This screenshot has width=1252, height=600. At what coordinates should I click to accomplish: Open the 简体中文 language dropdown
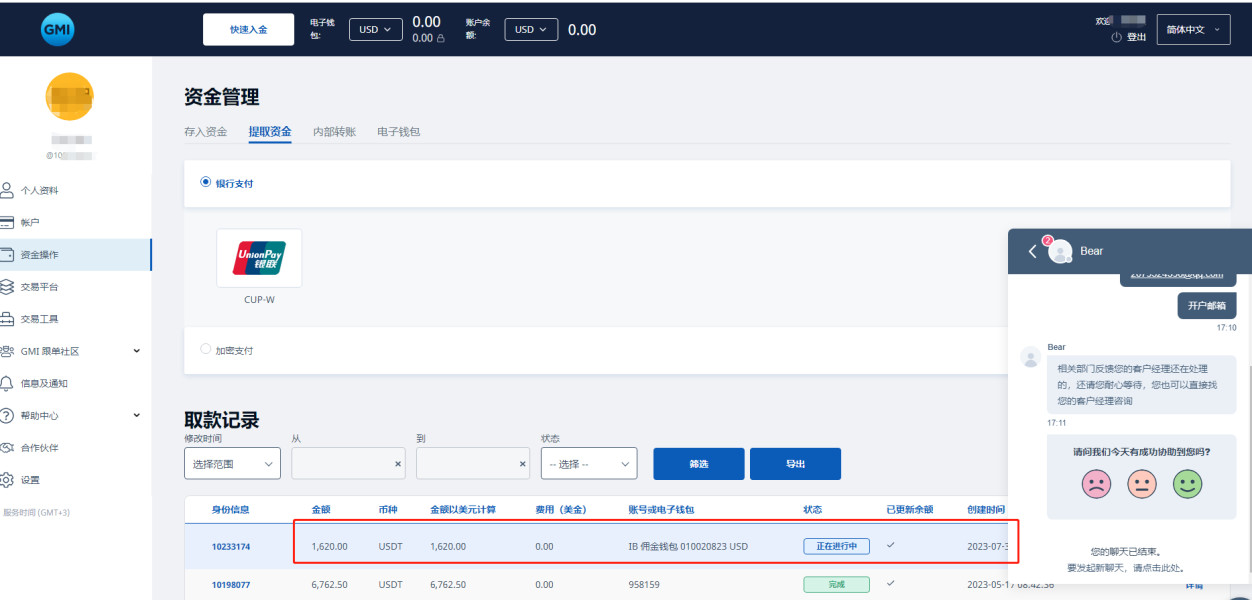(1192, 30)
